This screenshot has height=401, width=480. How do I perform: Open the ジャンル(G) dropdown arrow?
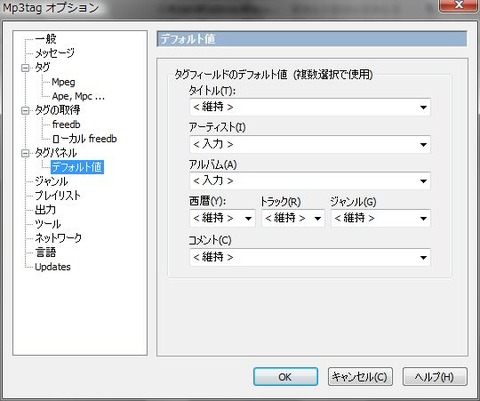423,219
